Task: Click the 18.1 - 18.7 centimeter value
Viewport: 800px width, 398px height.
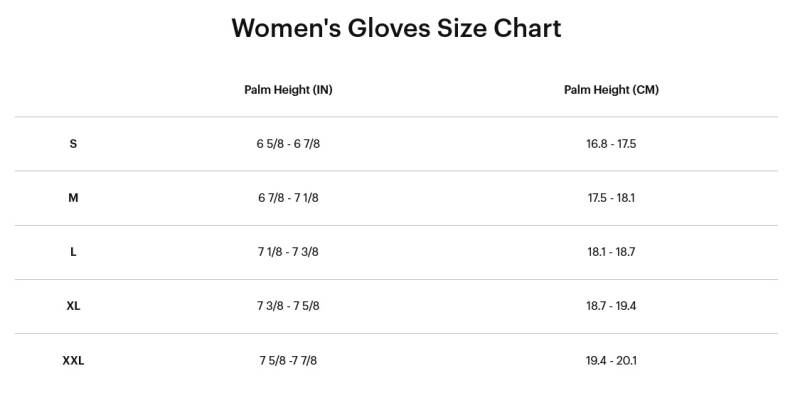Action: coord(611,252)
